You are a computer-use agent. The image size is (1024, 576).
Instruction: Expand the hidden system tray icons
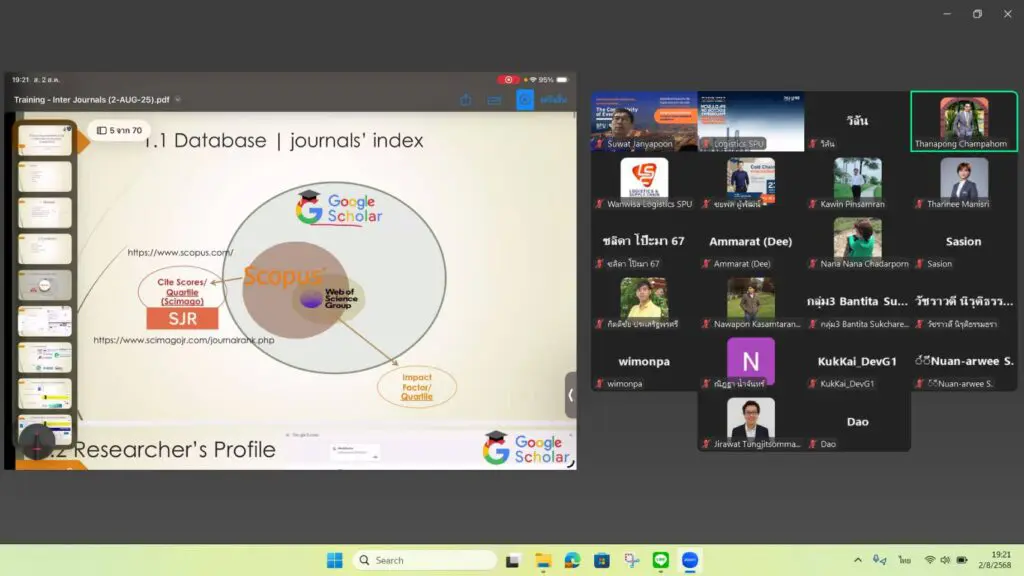(857, 560)
